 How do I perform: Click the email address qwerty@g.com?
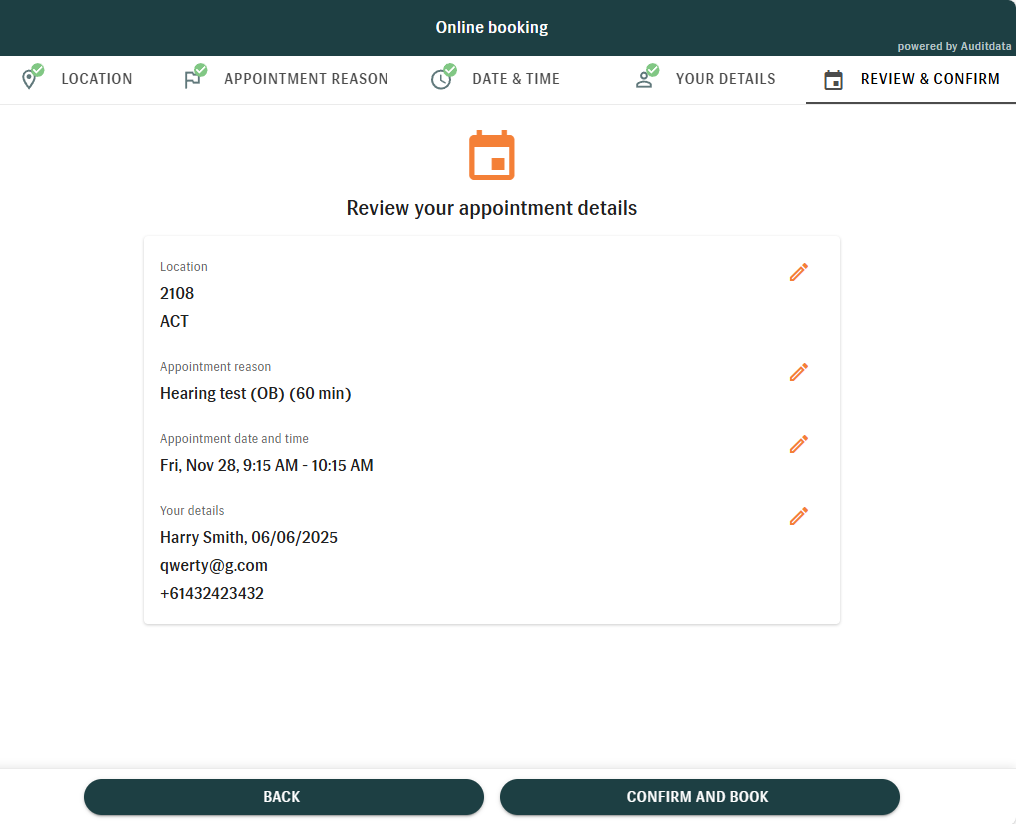(214, 566)
